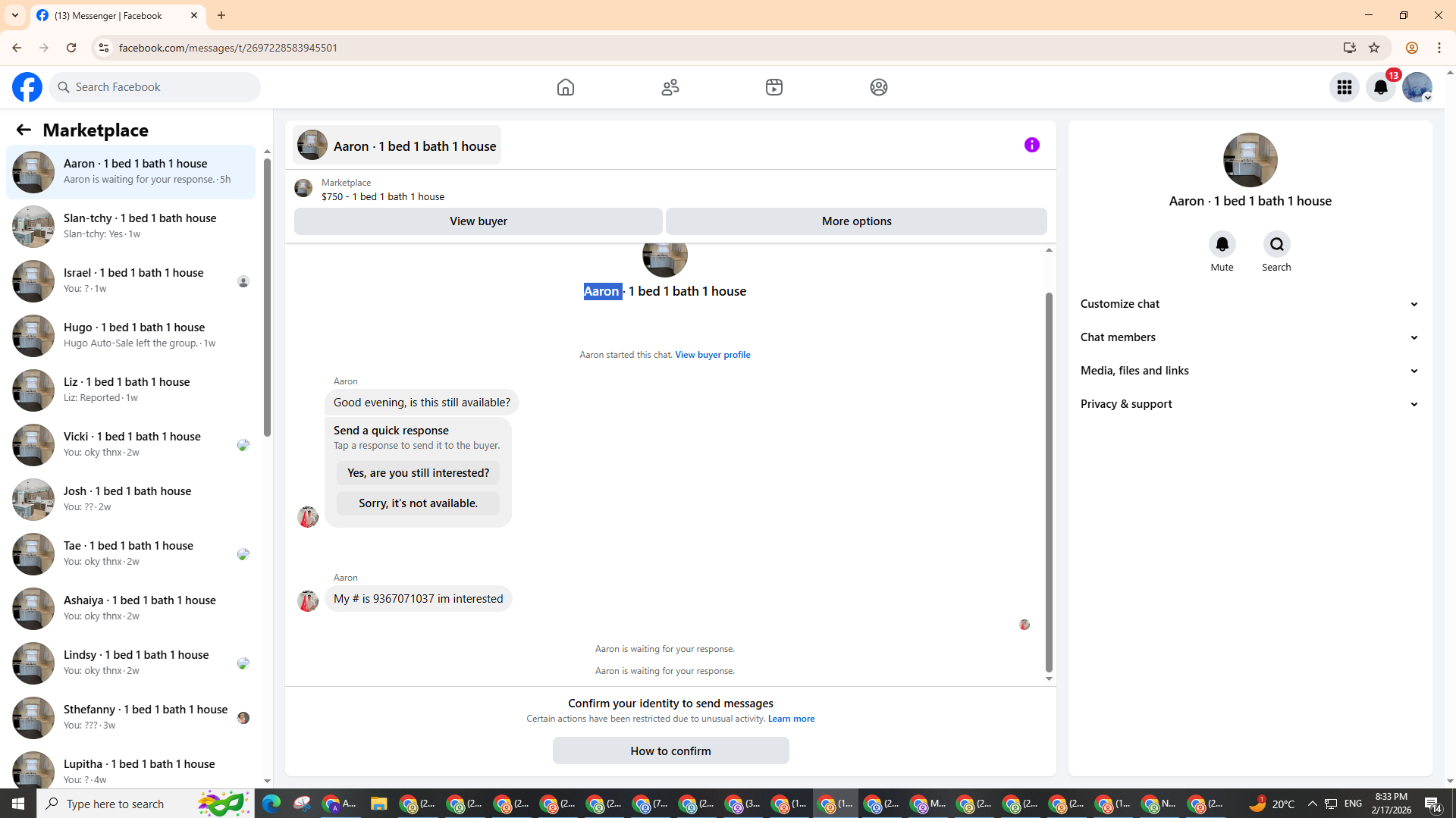Expand Chat members section
Viewport: 1456px width, 818px height.
click(x=1250, y=337)
